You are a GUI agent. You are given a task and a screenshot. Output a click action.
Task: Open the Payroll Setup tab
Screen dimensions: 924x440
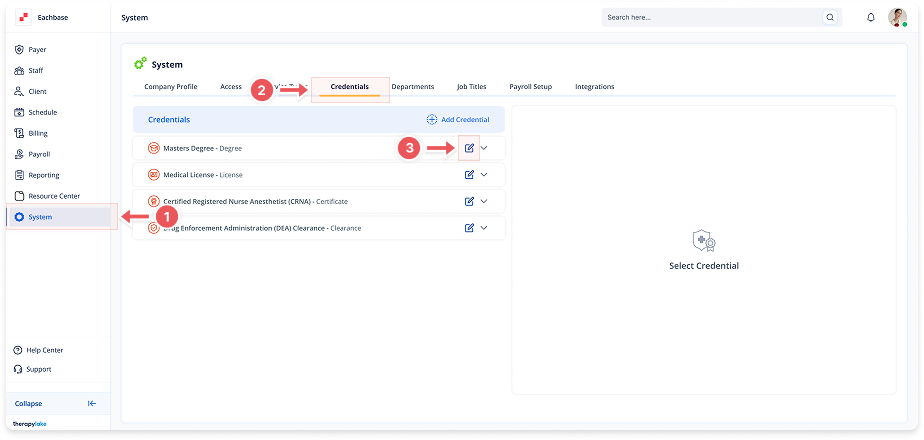530,87
